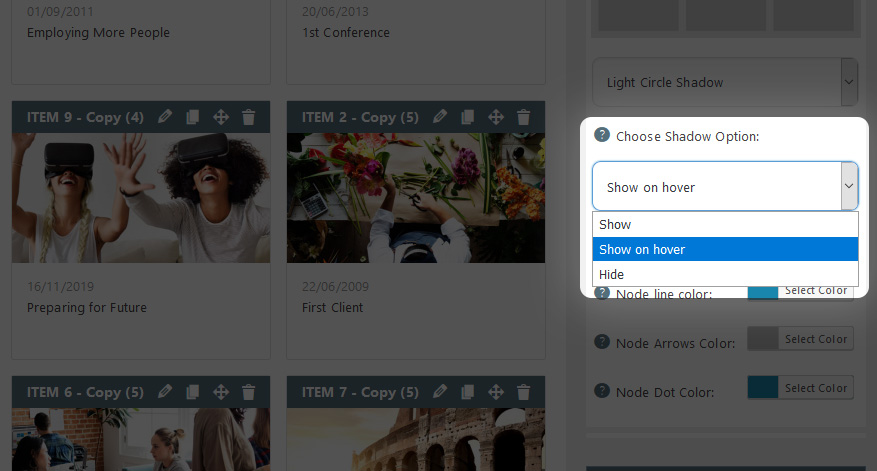Image resolution: width=877 pixels, height=471 pixels.
Task: Choose the Hide option in list
Action: 725,274
